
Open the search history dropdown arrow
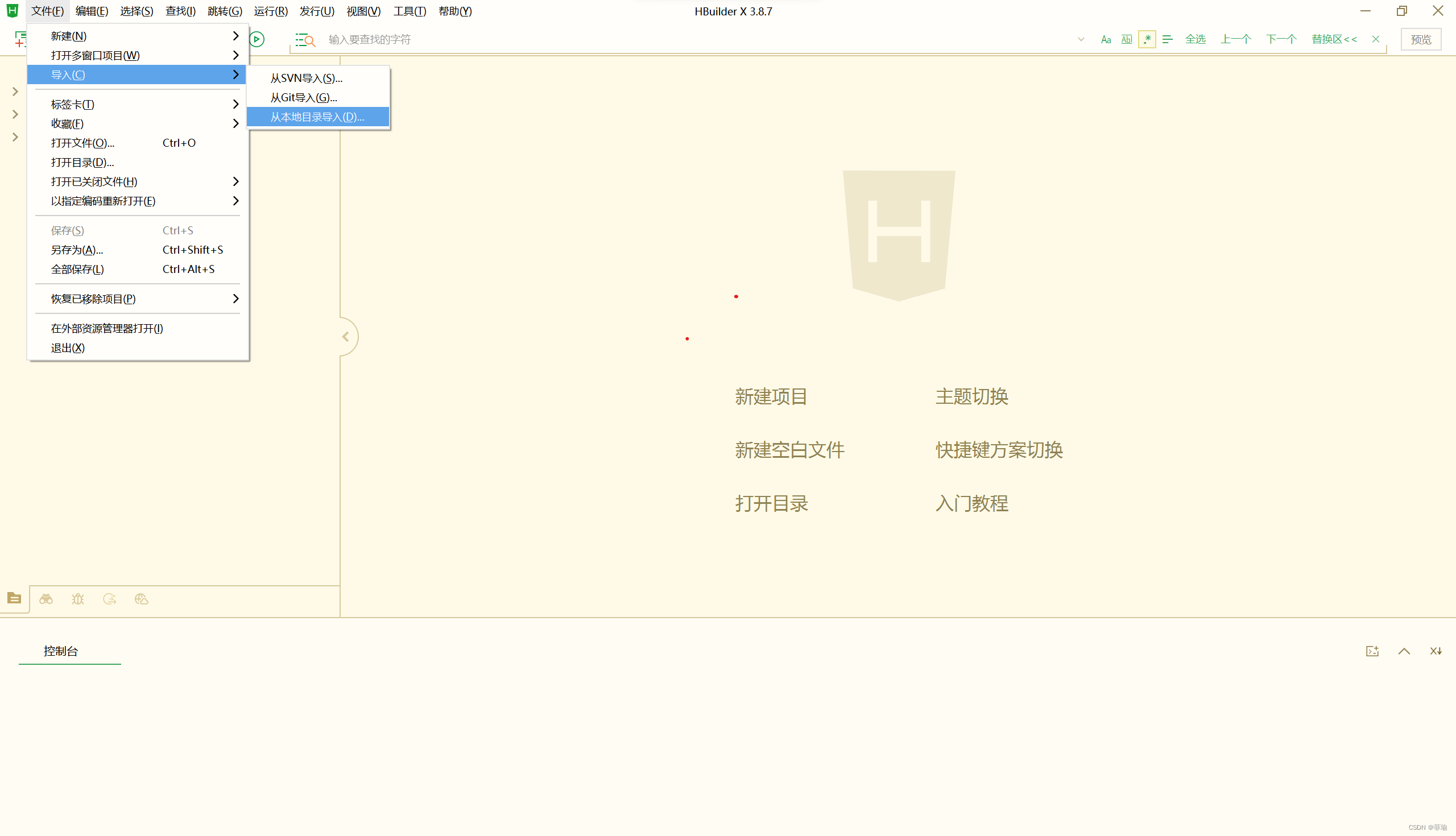coord(1081,40)
